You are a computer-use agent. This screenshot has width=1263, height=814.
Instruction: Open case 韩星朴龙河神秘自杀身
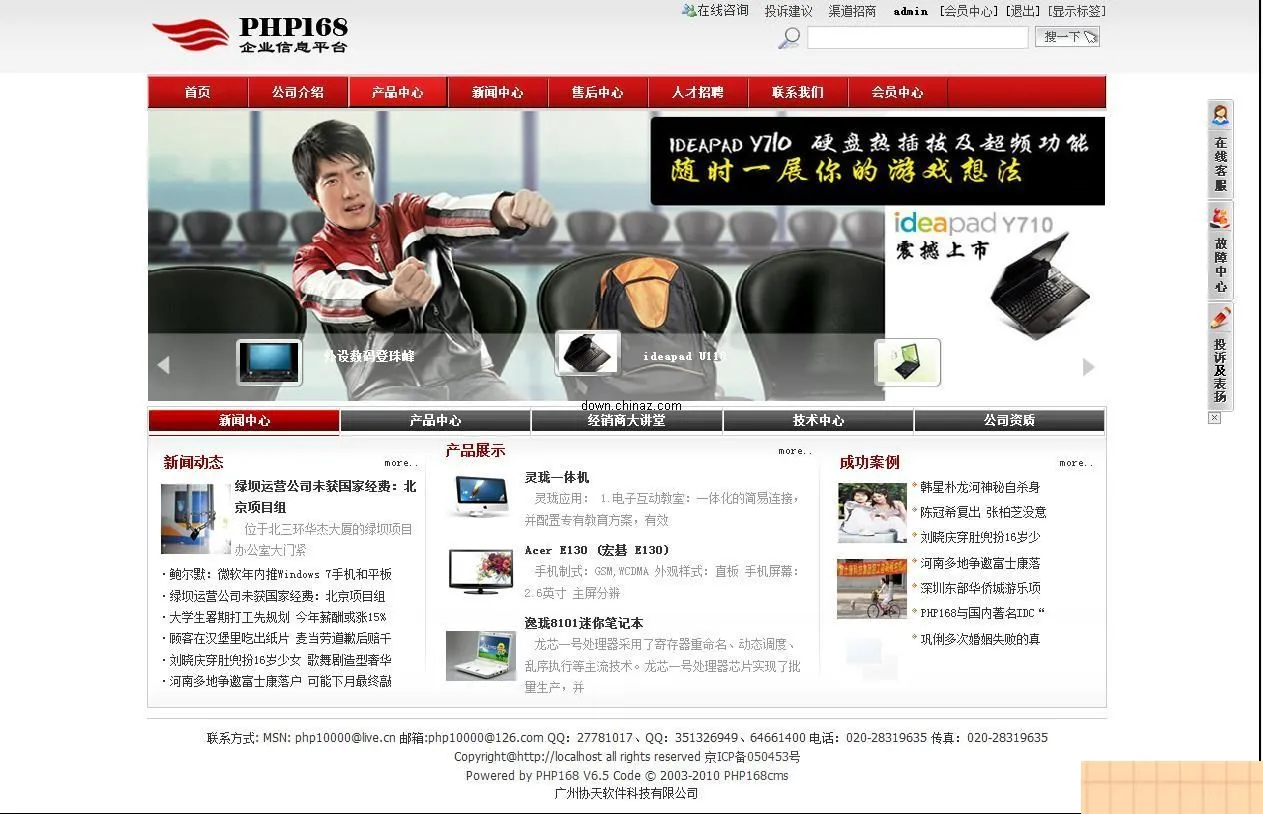(x=980, y=488)
